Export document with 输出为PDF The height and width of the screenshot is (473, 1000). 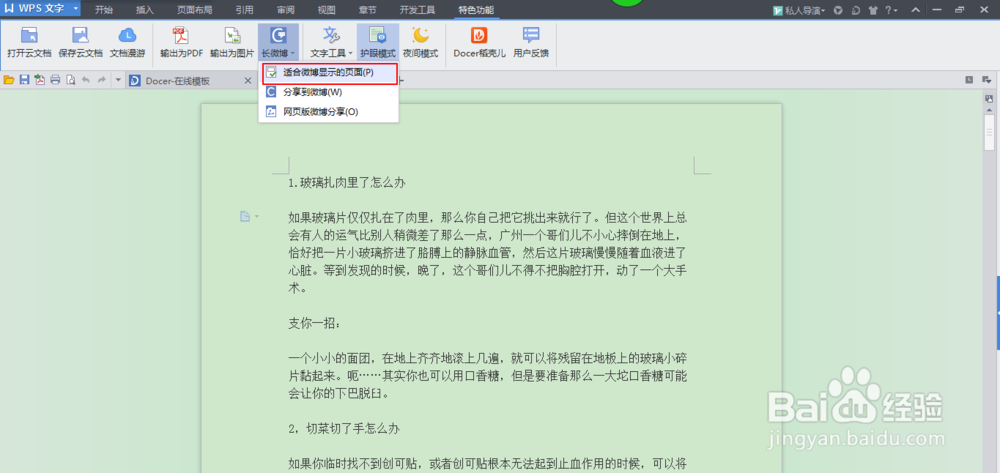point(181,43)
